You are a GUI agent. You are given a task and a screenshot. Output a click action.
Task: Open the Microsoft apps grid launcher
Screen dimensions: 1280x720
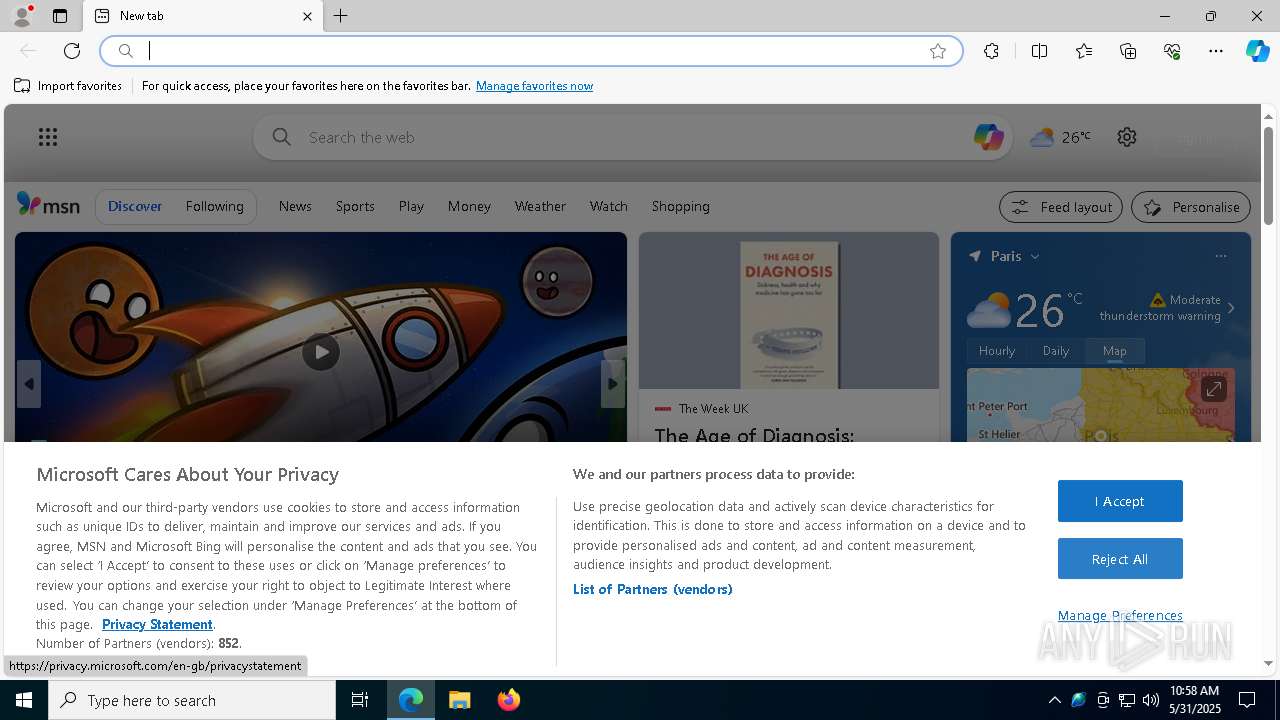pos(48,137)
